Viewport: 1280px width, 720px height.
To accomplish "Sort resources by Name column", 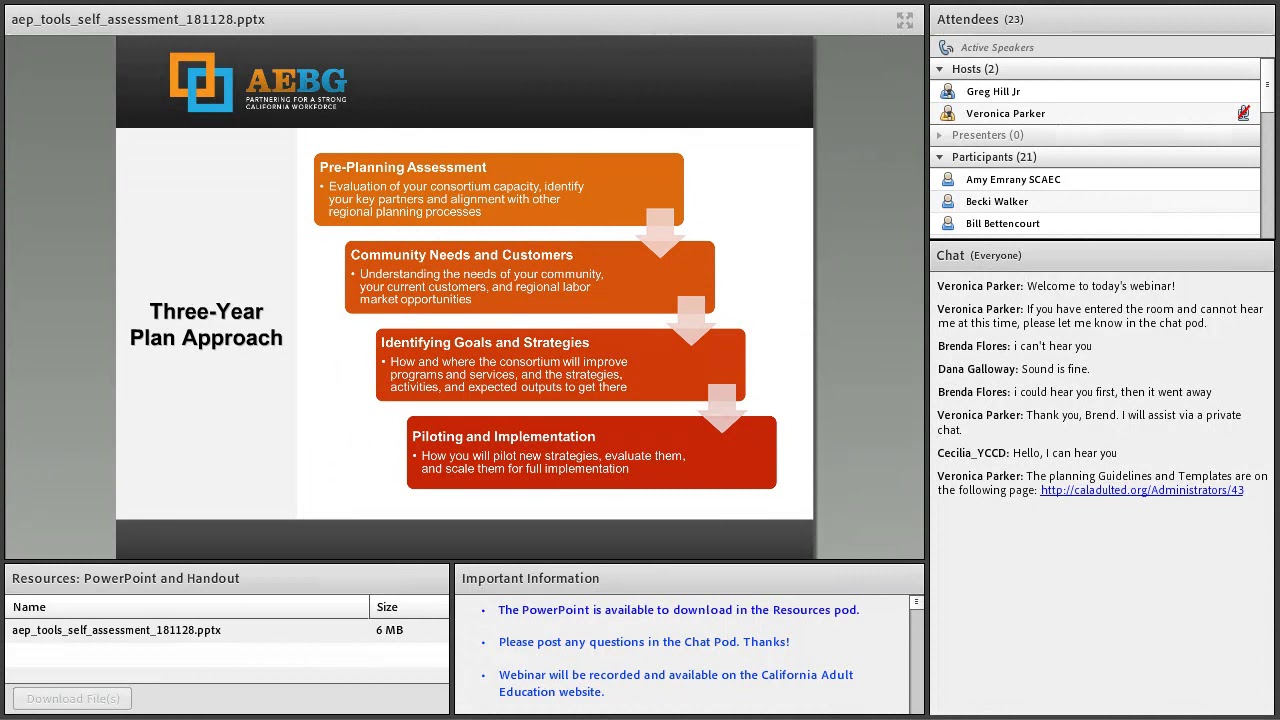I will (x=187, y=607).
